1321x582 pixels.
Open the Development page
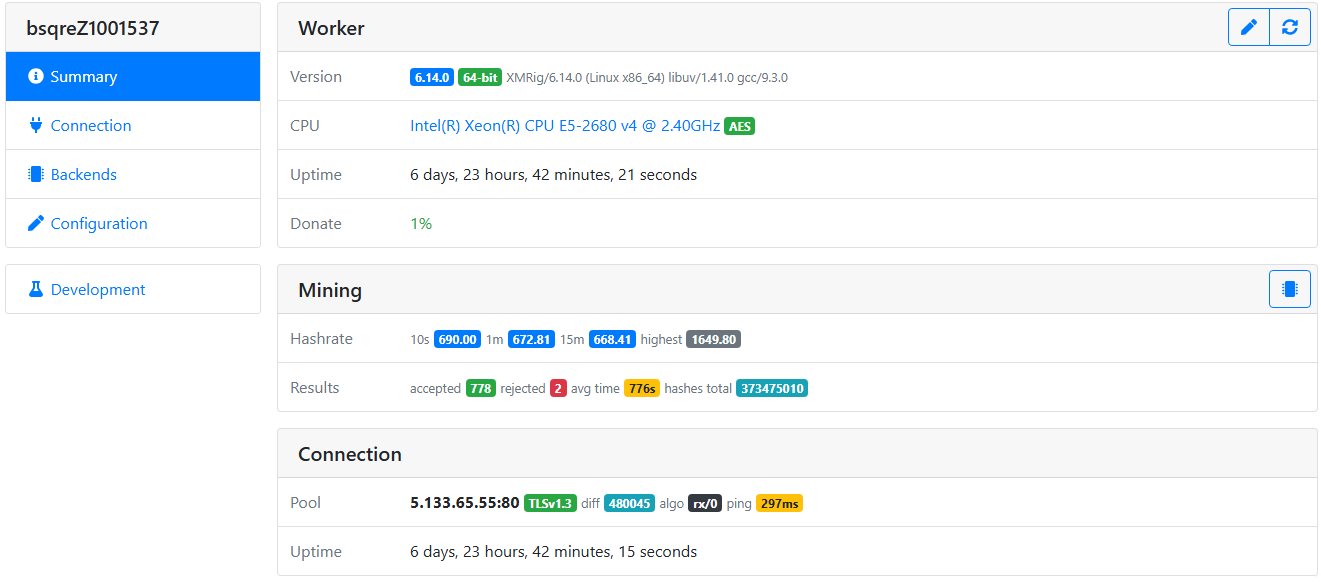(97, 289)
